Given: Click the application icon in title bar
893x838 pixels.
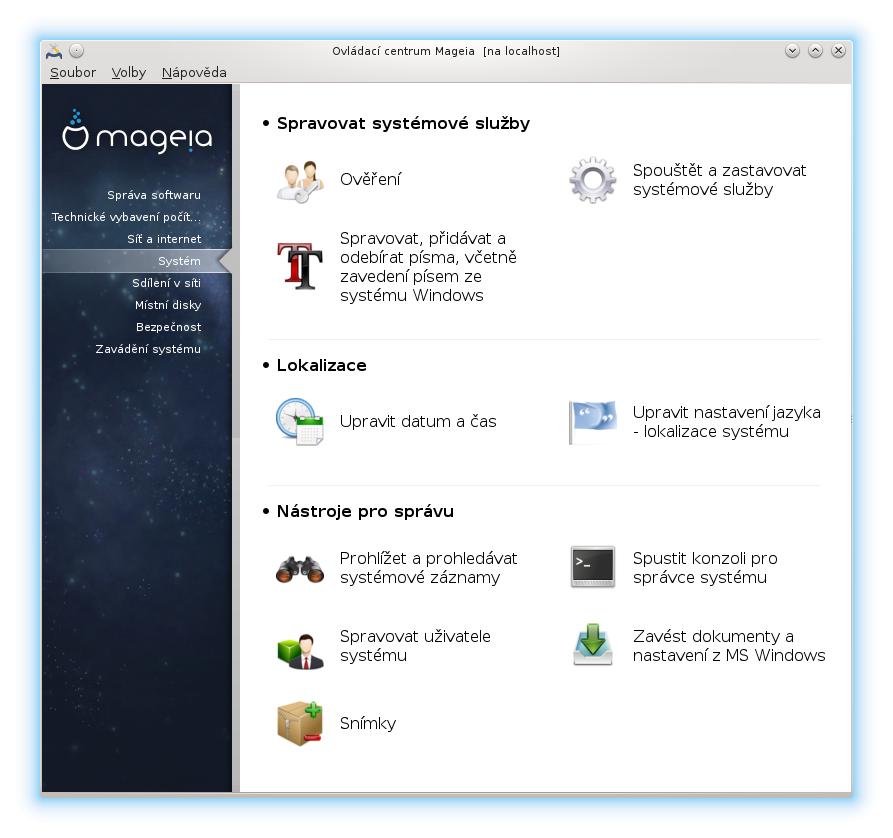Looking at the screenshot, I should [x=54, y=51].
